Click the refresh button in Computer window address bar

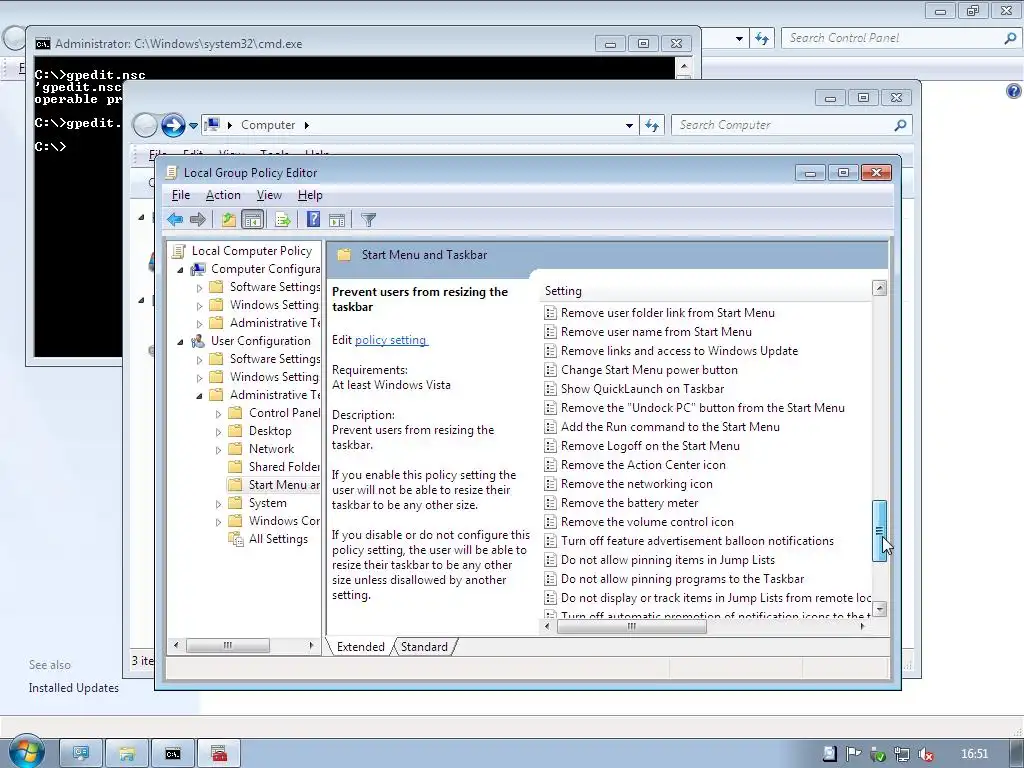click(x=652, y=125)
